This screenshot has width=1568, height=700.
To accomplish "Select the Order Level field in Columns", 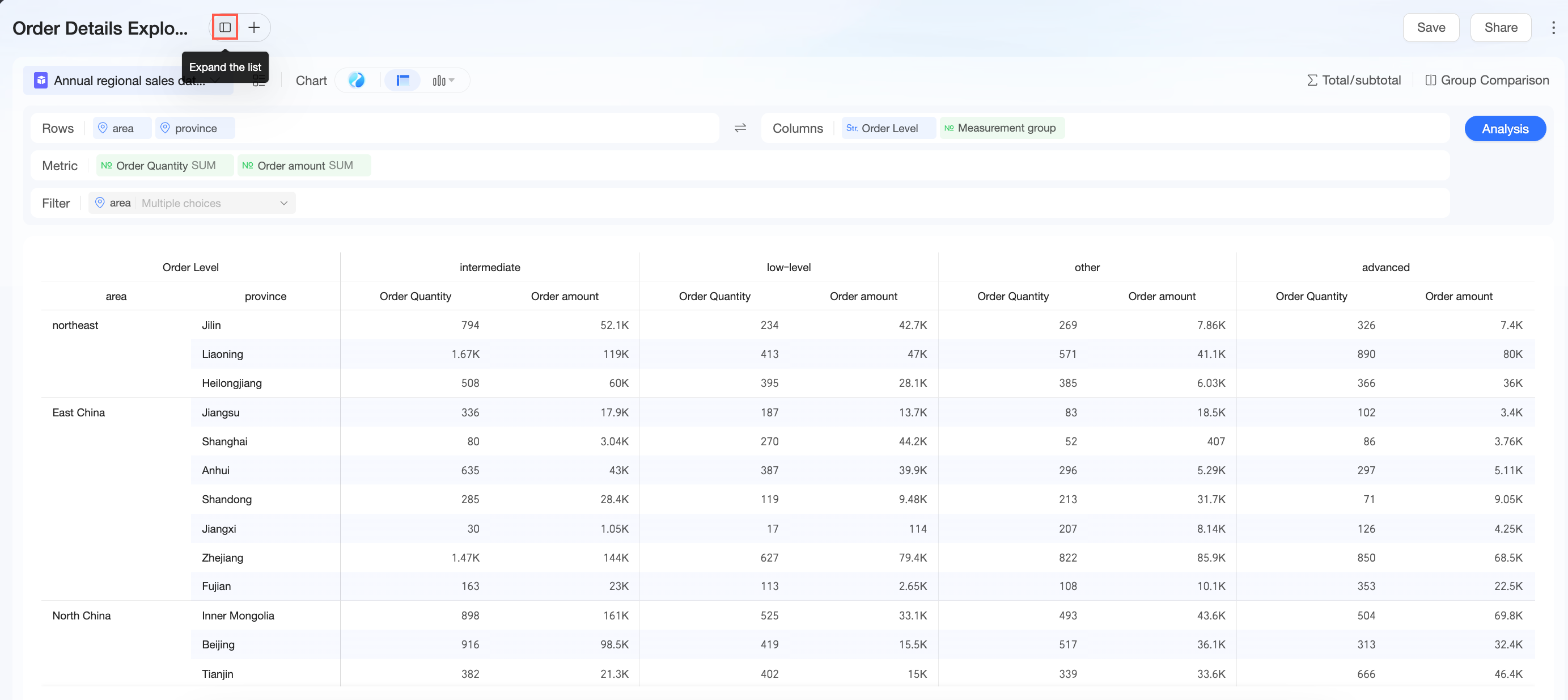I will point(888,128).
